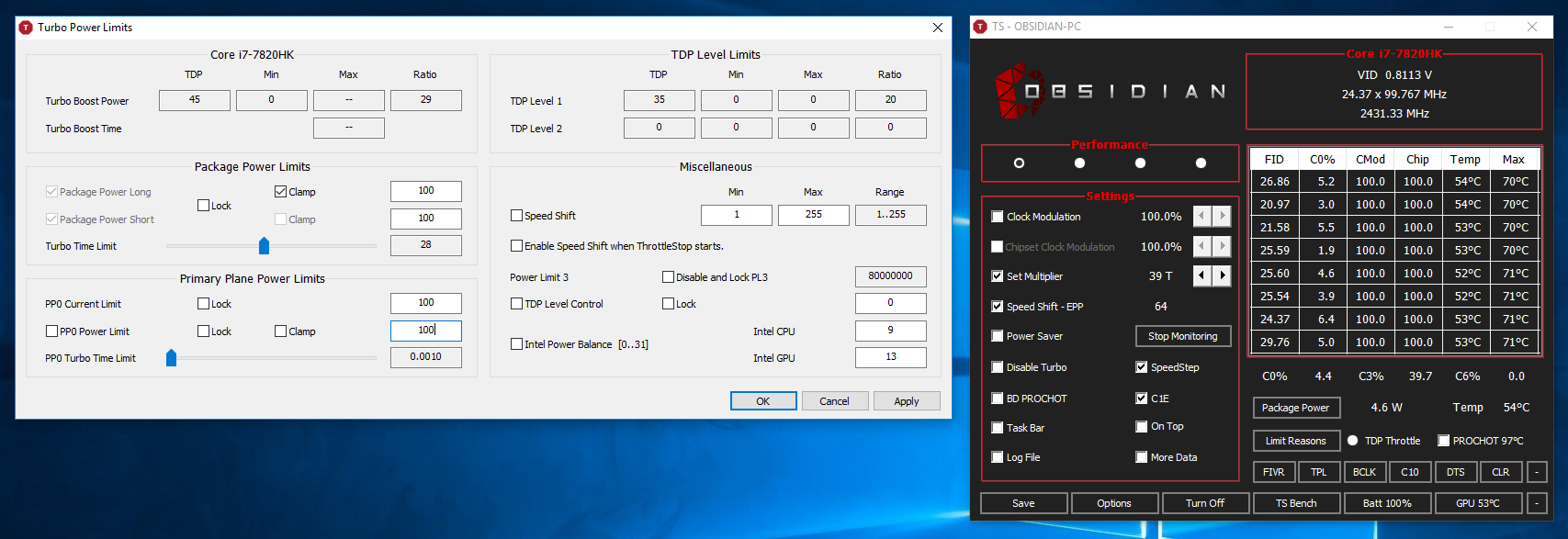1568x539 pixels.
Task: Check Lock for PP0 Current Limit
Action: [204, 304]
